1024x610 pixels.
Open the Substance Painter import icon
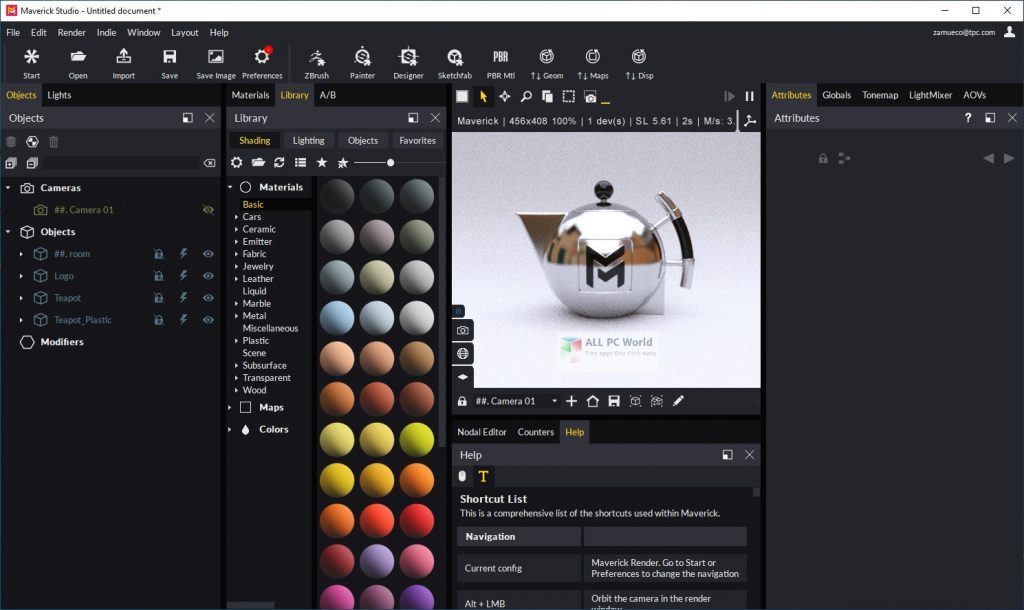[362, 60]
